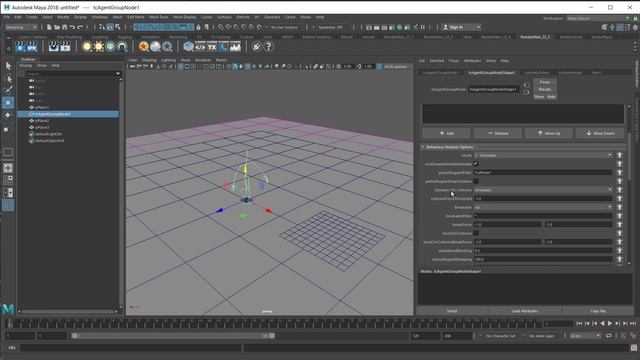Click the yellow sun light shelf icon
This screenshot has height=360, width=640.
click(99, 47)
